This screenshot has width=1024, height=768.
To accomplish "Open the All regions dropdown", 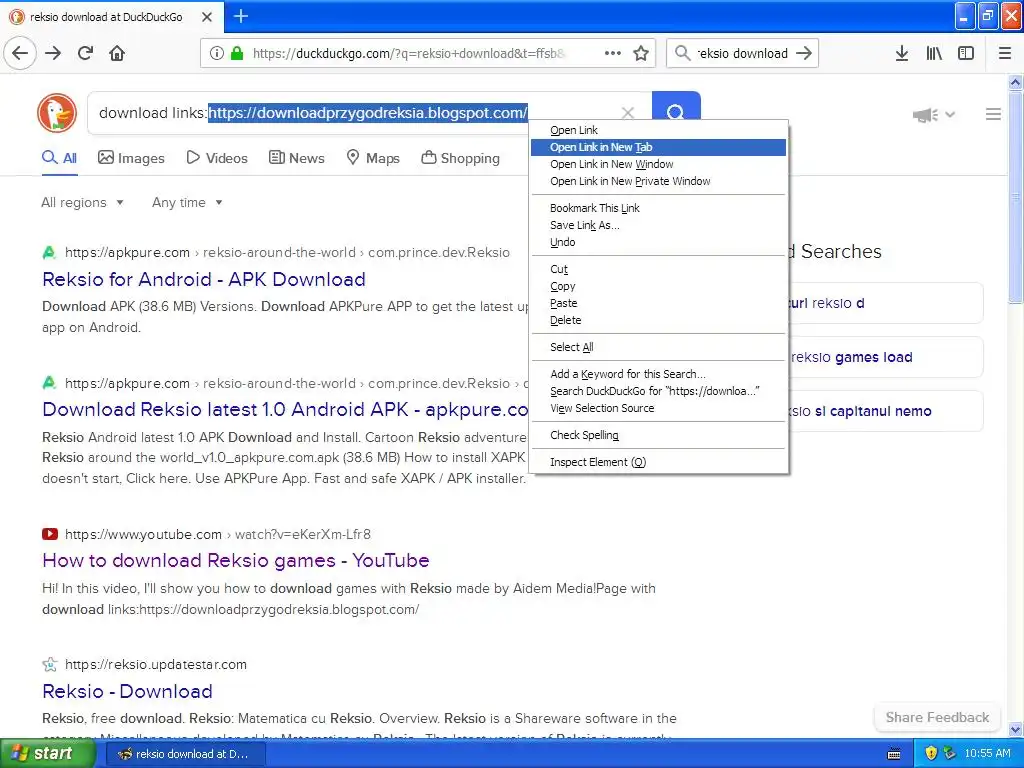I will (x=82, y=202).
